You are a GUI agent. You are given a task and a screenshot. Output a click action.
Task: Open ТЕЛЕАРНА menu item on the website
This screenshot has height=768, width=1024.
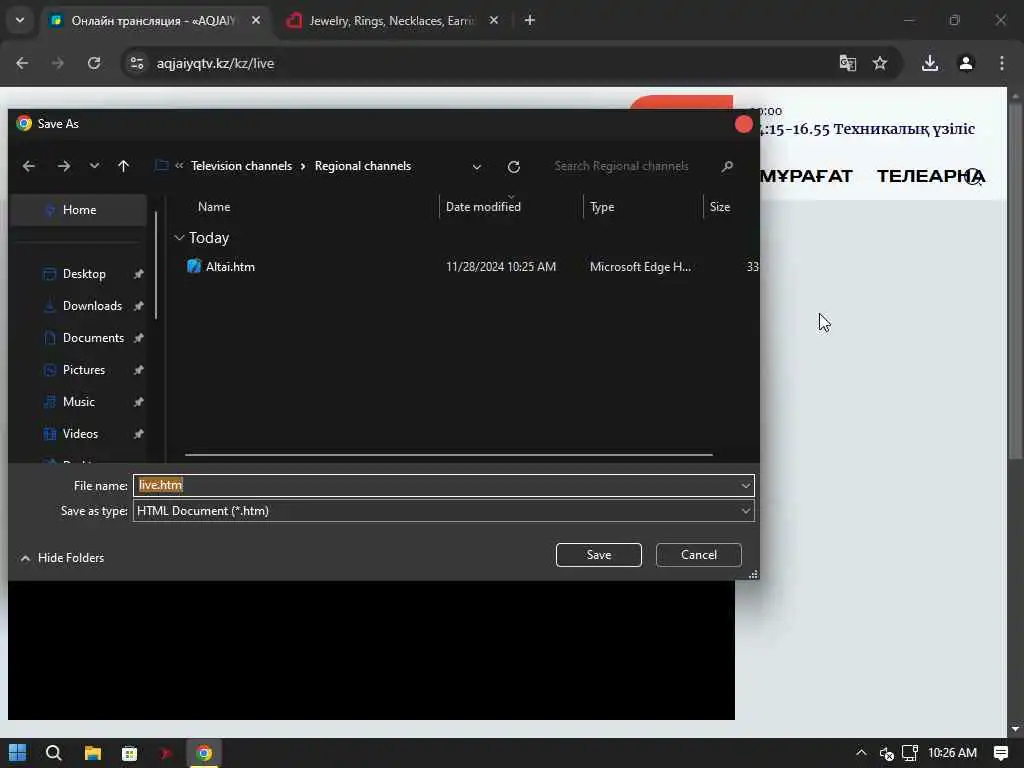tap(931, 176)
